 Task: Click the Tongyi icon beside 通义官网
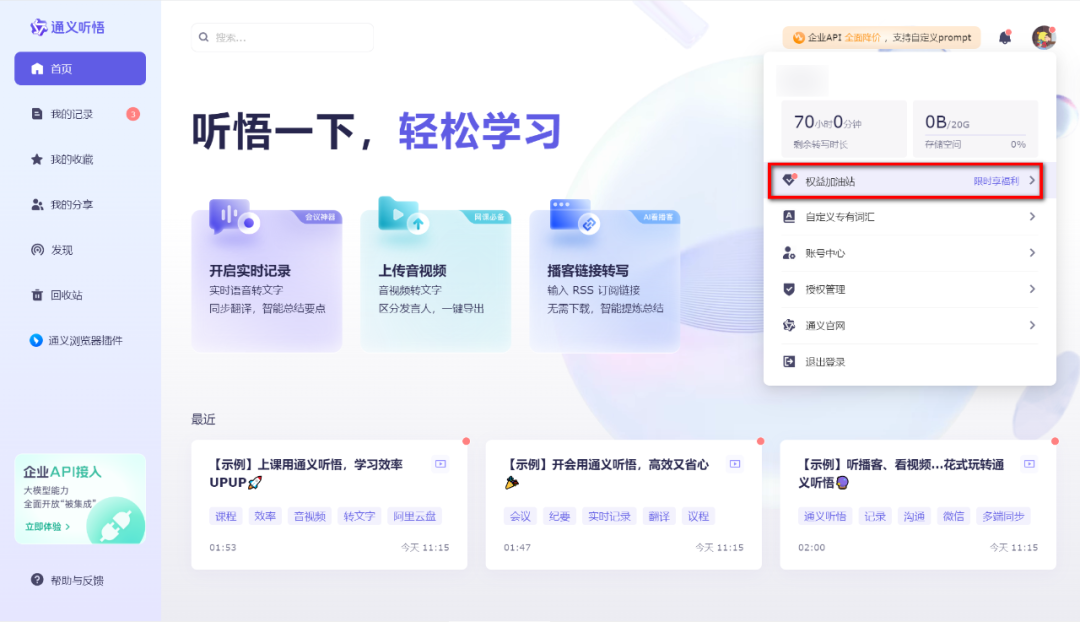click(789, 325)
